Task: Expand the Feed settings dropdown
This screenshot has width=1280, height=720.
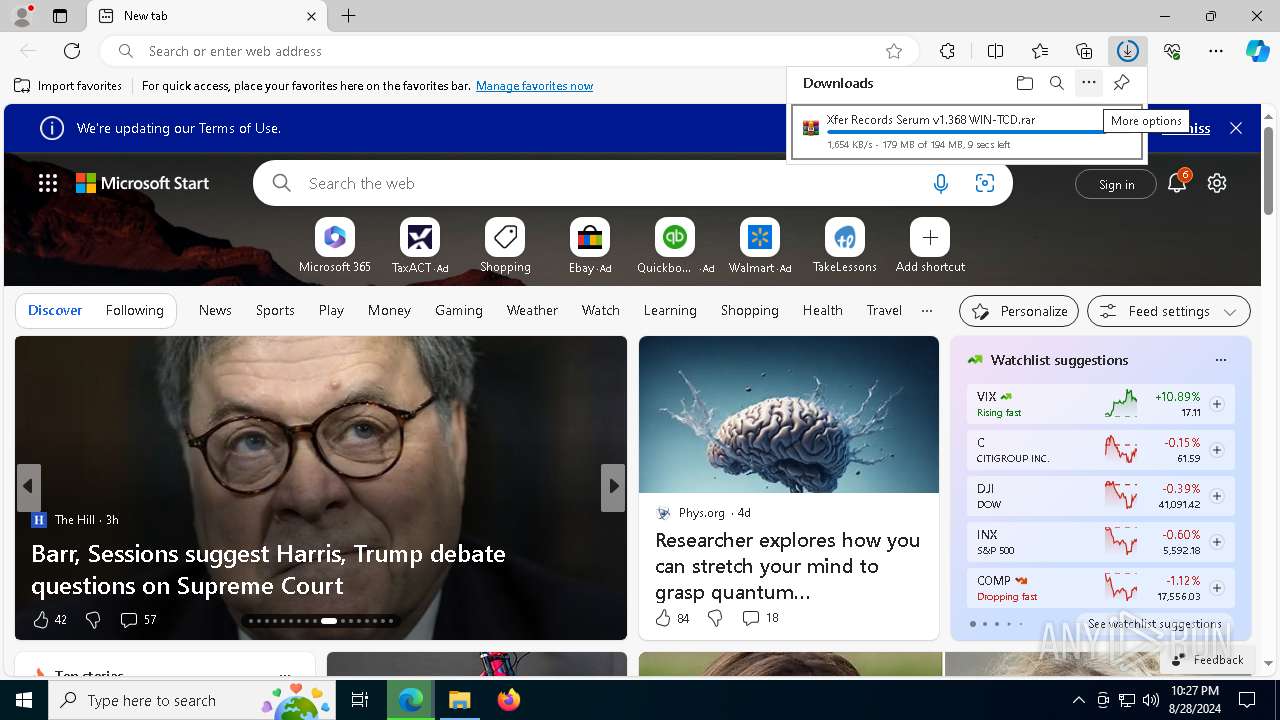Action: (x=1169, y=311)
